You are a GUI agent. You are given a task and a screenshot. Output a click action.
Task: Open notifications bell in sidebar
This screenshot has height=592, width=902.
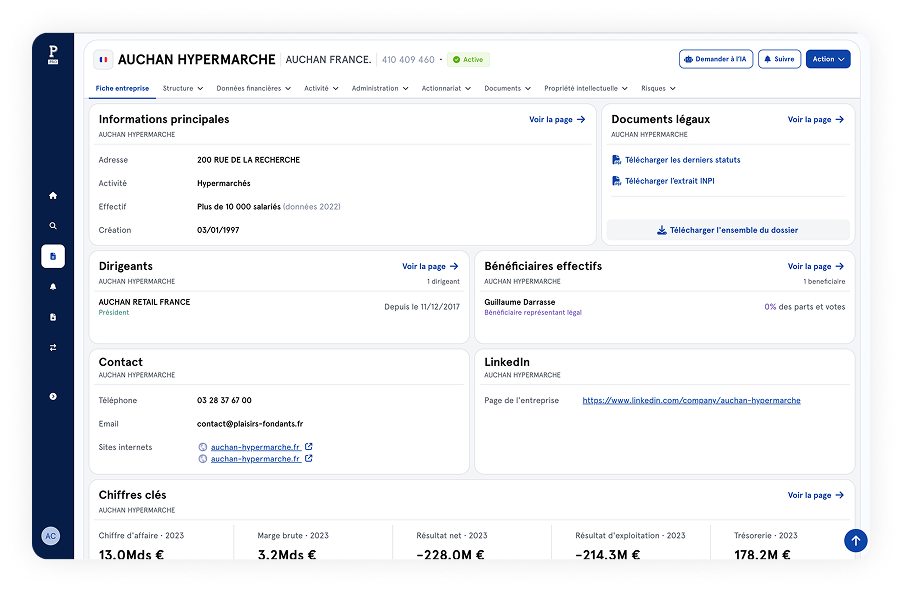pos(53,287)
